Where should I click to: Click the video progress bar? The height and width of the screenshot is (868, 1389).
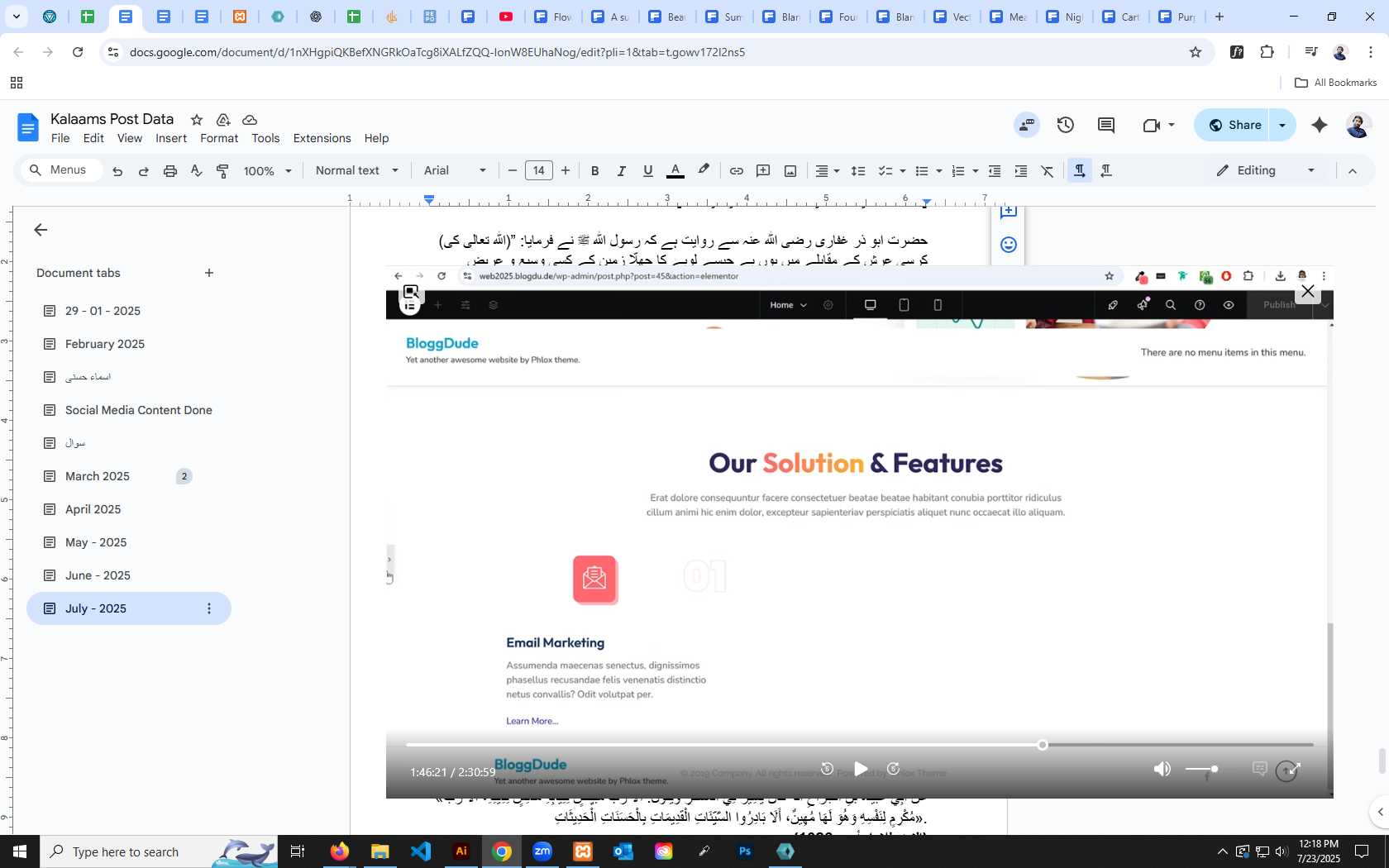point(860,745)
